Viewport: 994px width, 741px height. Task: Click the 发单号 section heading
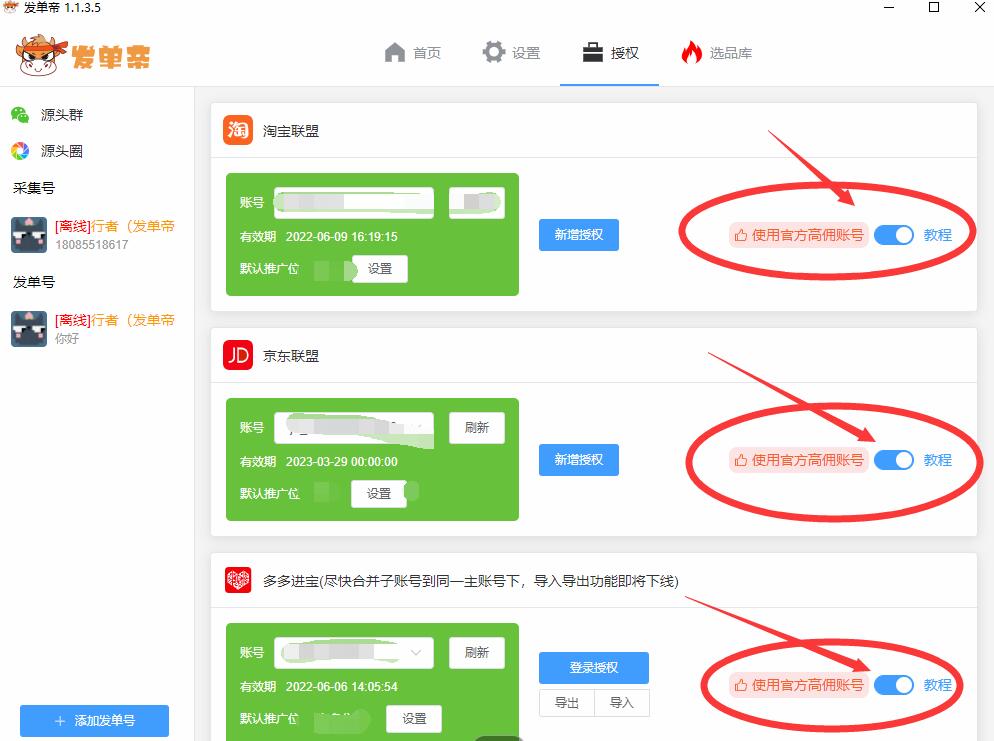[x=34, y=282]
